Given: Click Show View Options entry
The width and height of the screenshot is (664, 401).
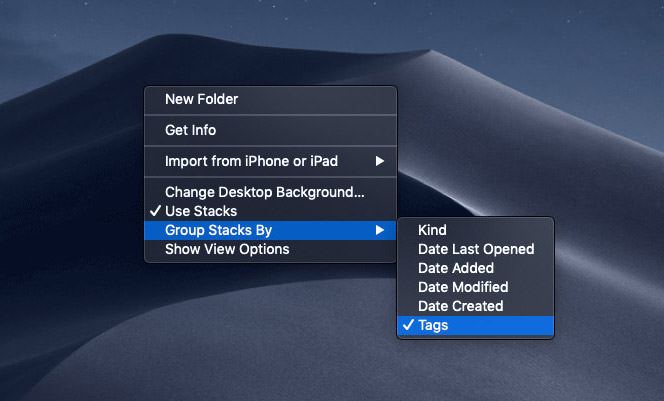Looking at the screenshot, I should [x=270, y=249].
